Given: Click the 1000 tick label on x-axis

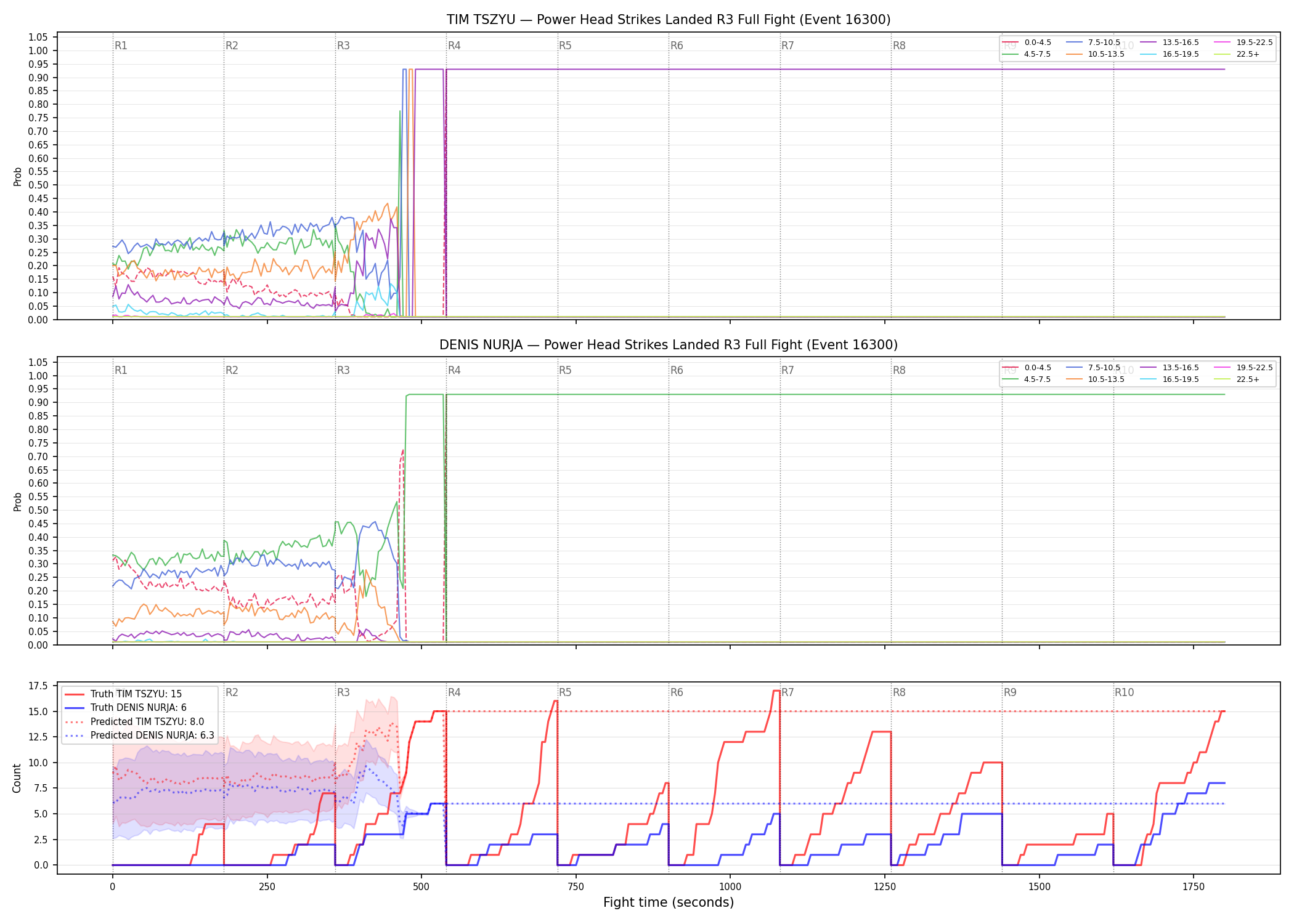Looking at the screenshot, I should (x=730, y=887).
